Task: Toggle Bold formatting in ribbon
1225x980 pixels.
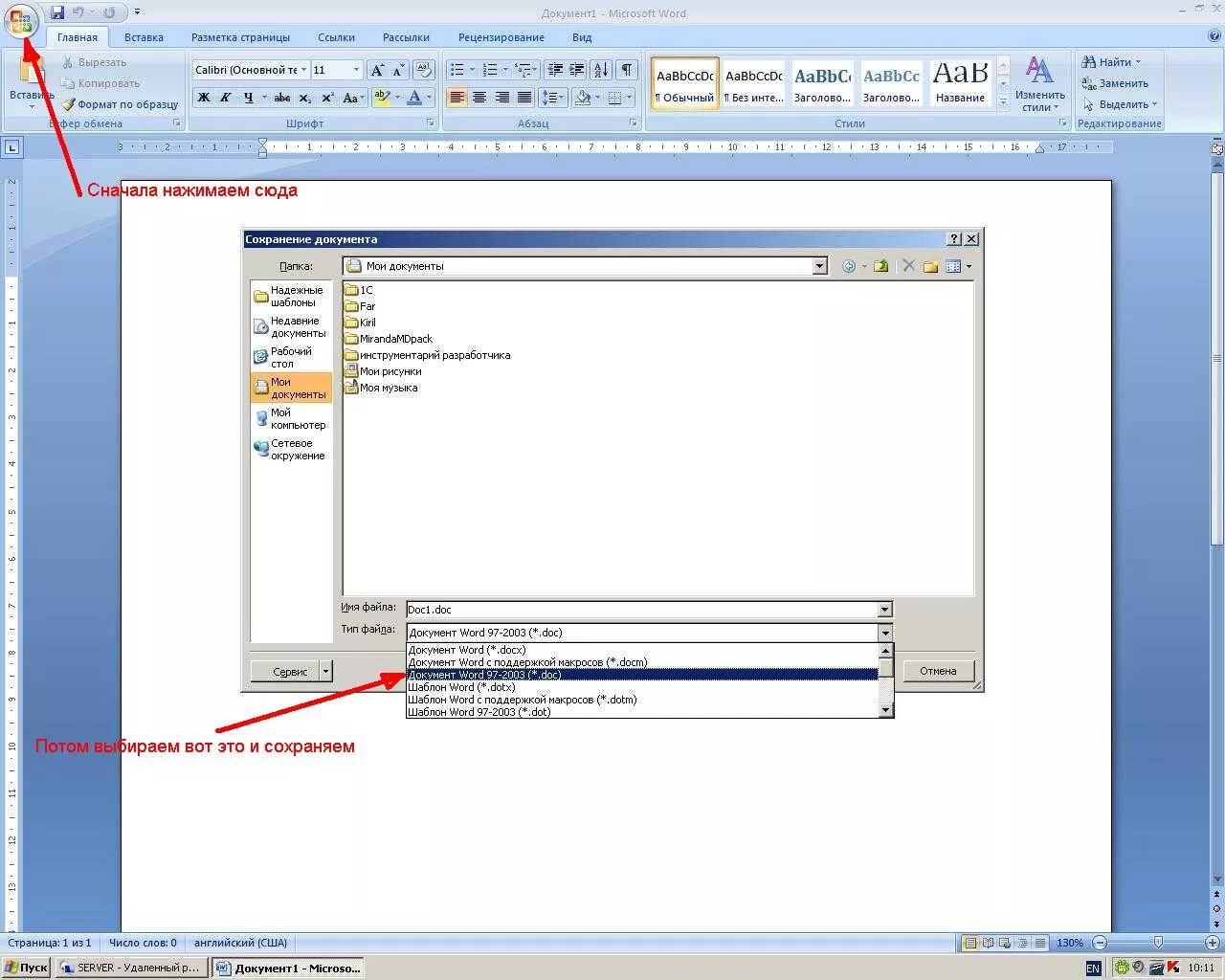Action: [204, 98]
